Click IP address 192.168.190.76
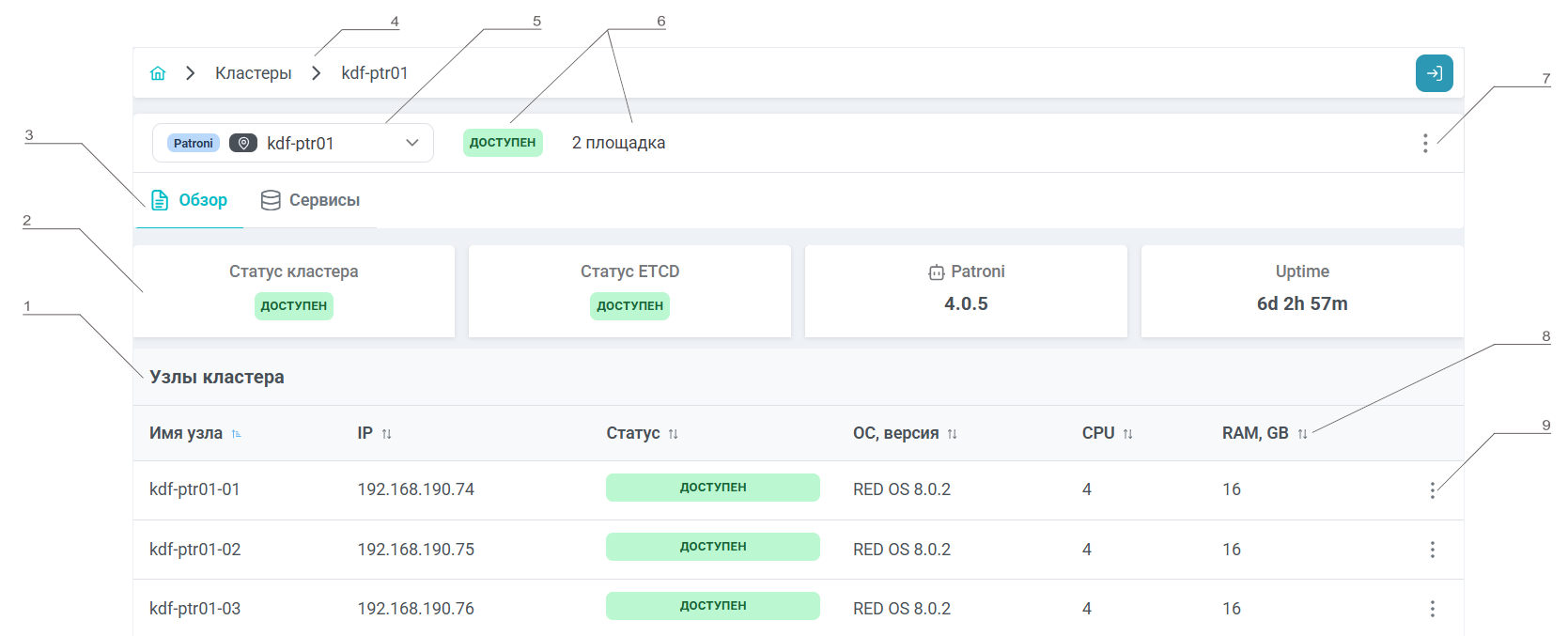Image resolution: width=1568 pixels, height=636 pixels. point(416,609)
